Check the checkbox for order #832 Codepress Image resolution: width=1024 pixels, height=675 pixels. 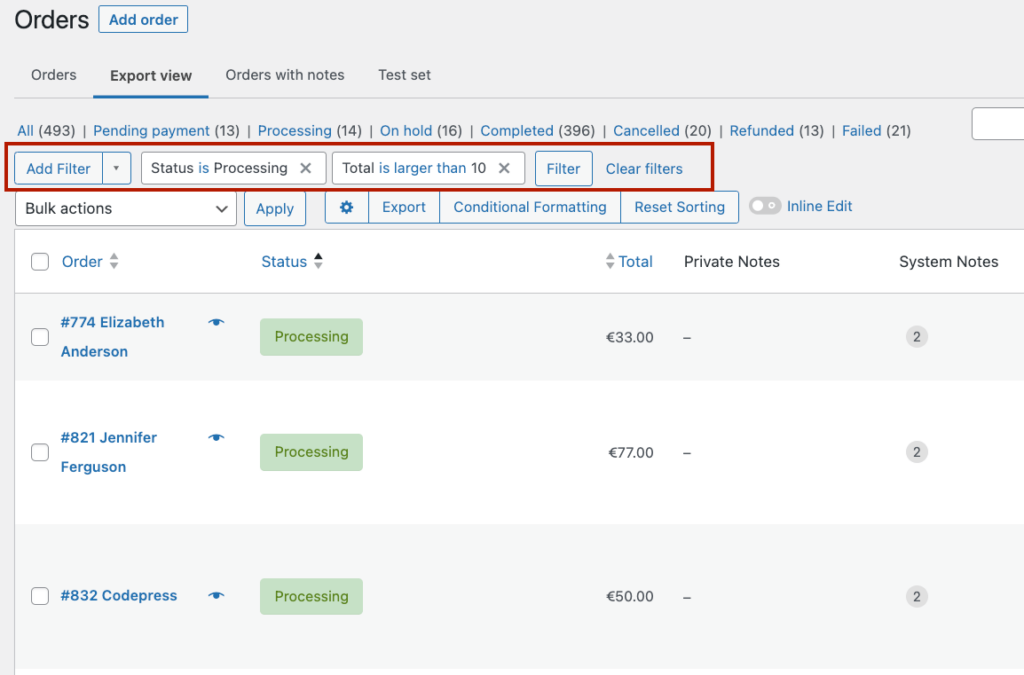[x=40, y=595]
